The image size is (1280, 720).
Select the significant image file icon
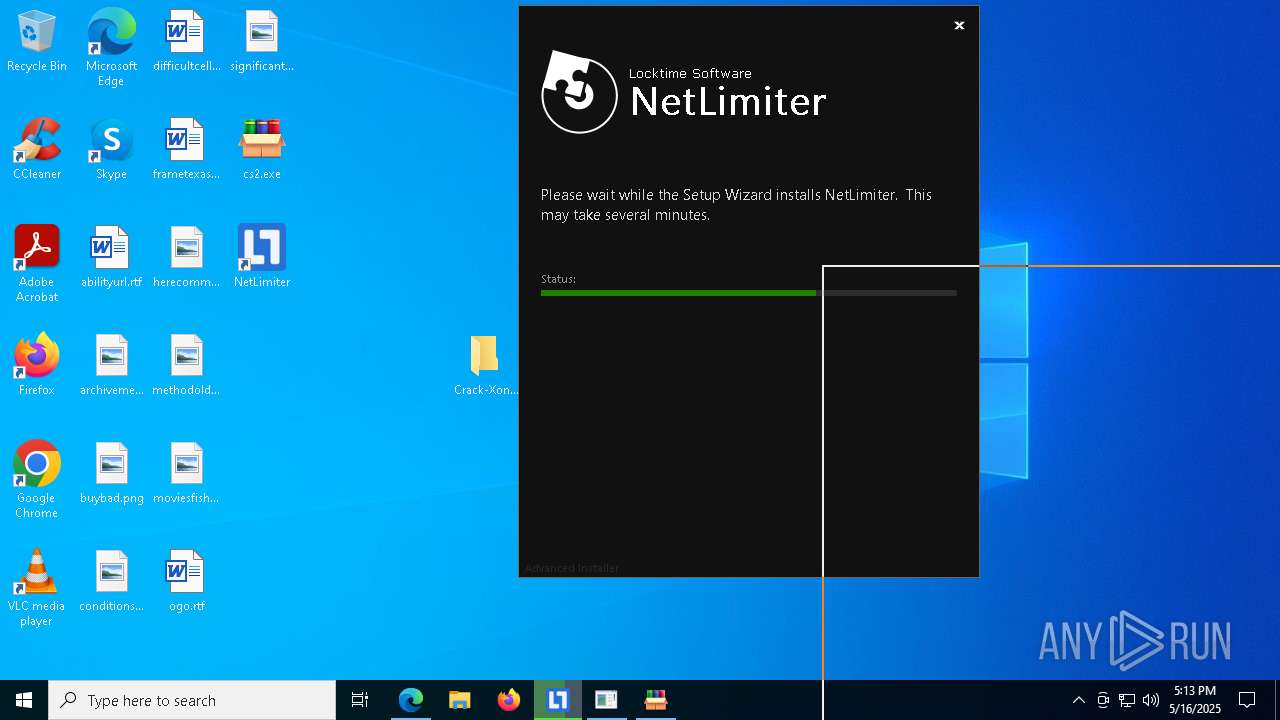coord(262,42)
